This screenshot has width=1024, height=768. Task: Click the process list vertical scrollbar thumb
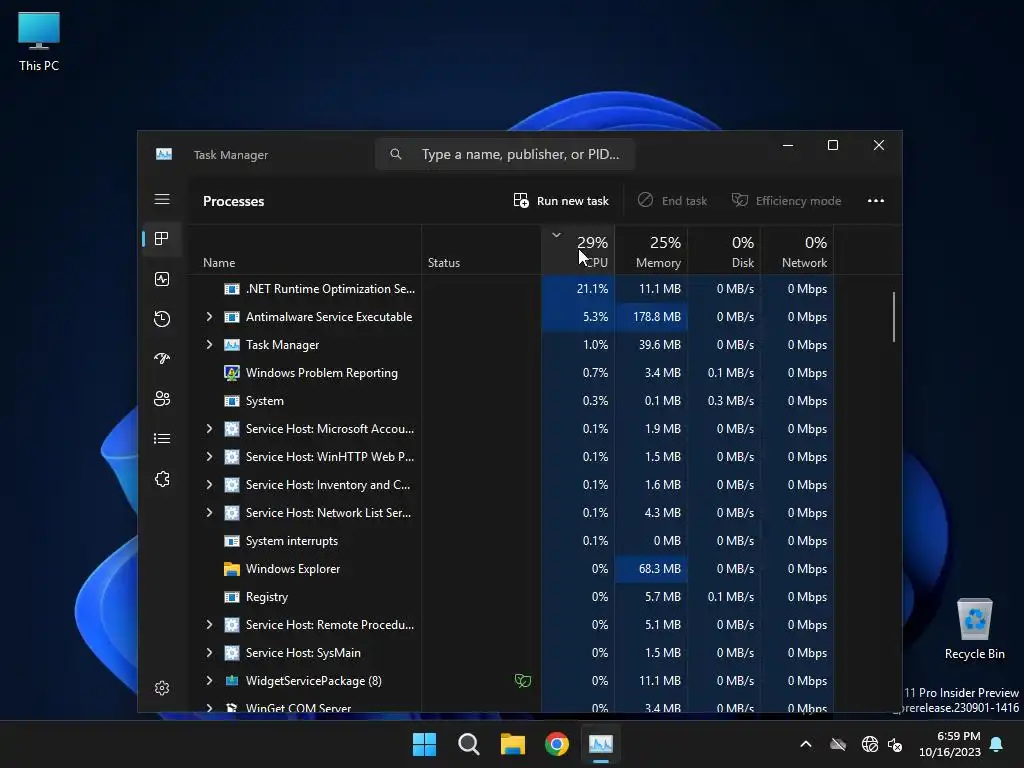893,317
